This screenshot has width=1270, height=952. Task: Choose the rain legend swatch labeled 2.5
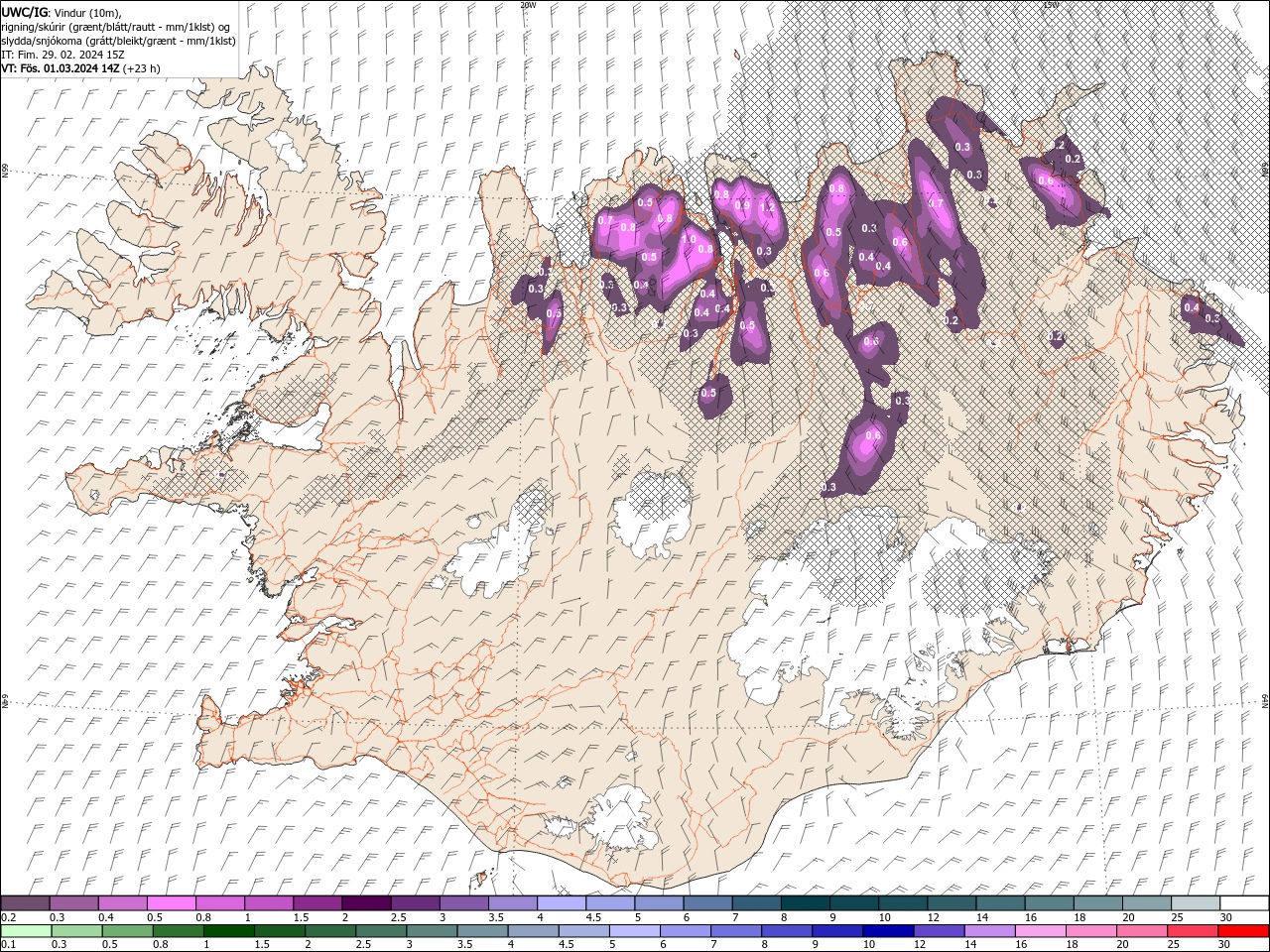tap(381, 931)
